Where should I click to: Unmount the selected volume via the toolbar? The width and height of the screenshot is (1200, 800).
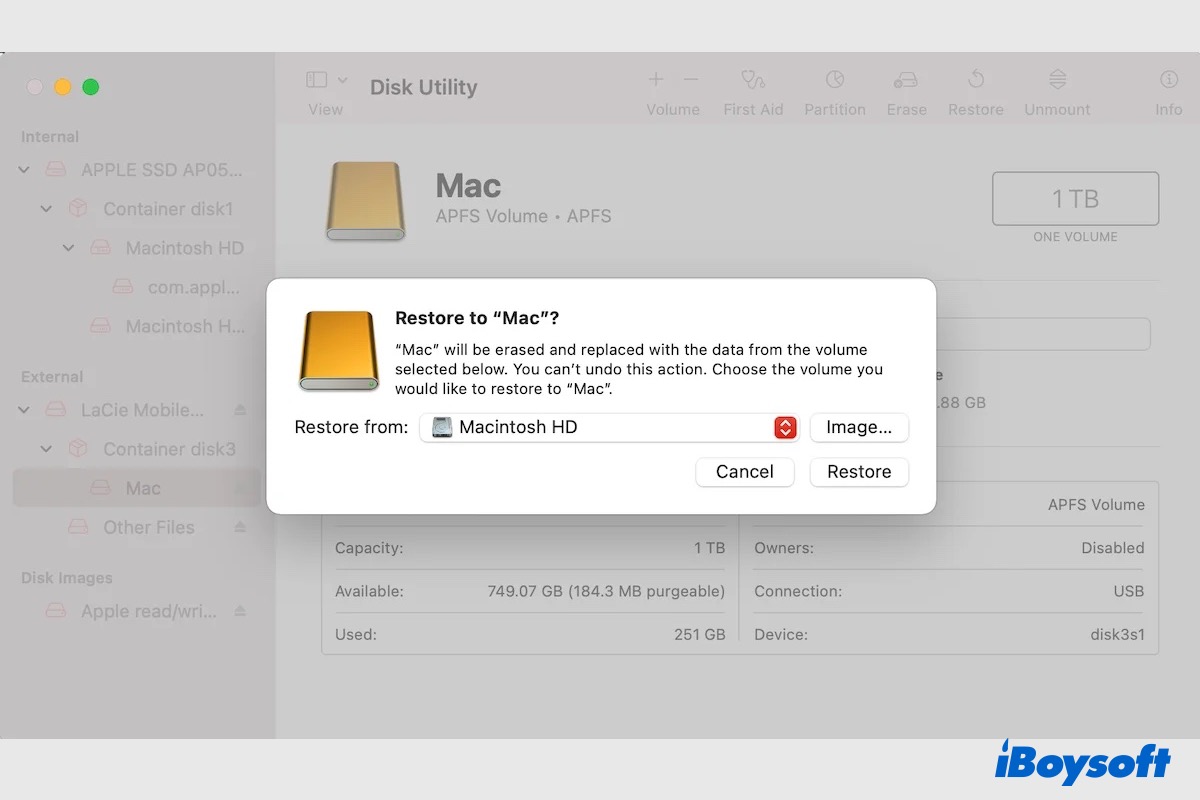pyautogui.click(x=1056, y=90)
